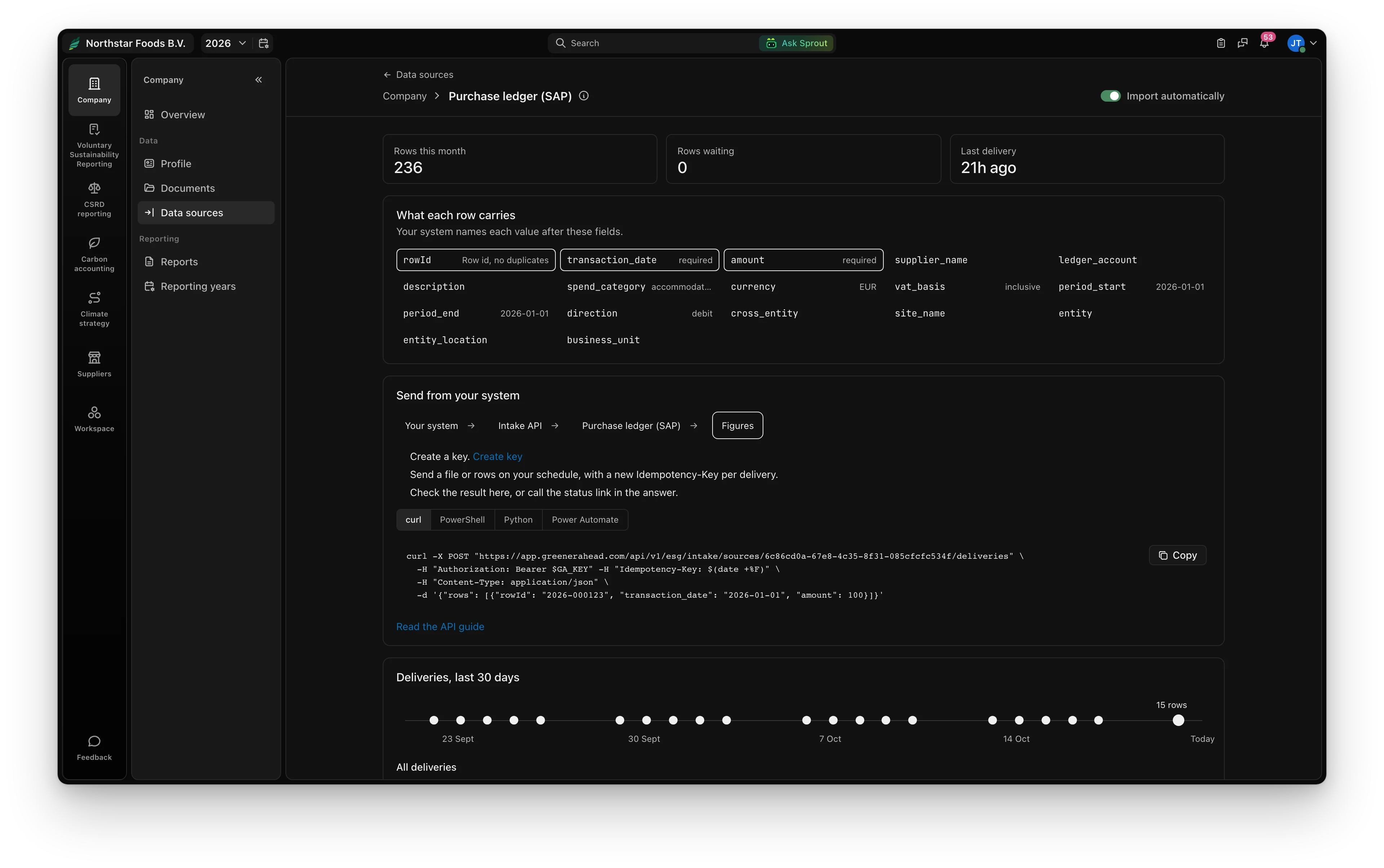
Task: Click the rowId field chip
Action: [476, 260]
